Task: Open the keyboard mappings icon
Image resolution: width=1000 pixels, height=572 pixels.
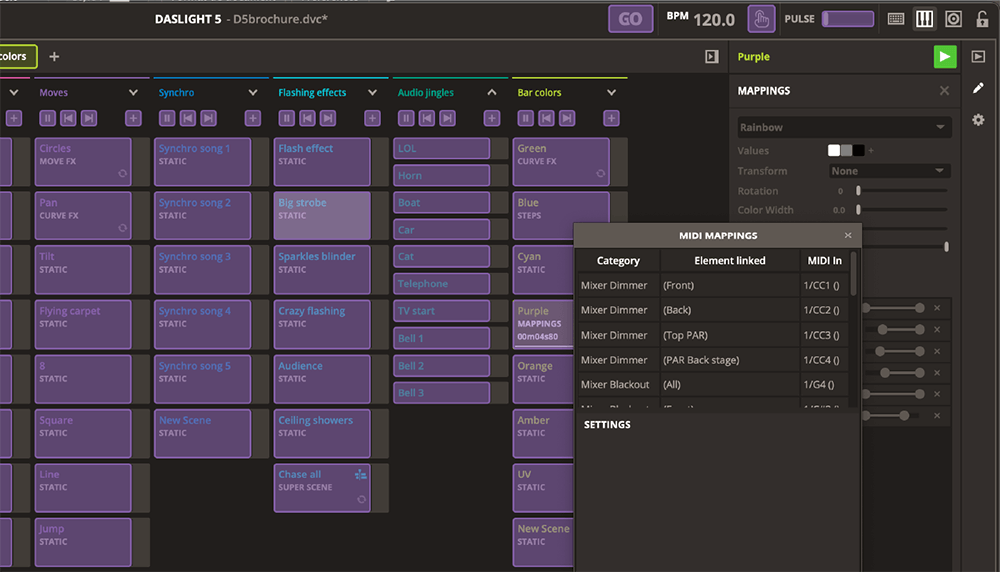Action: tap(896, 19)
